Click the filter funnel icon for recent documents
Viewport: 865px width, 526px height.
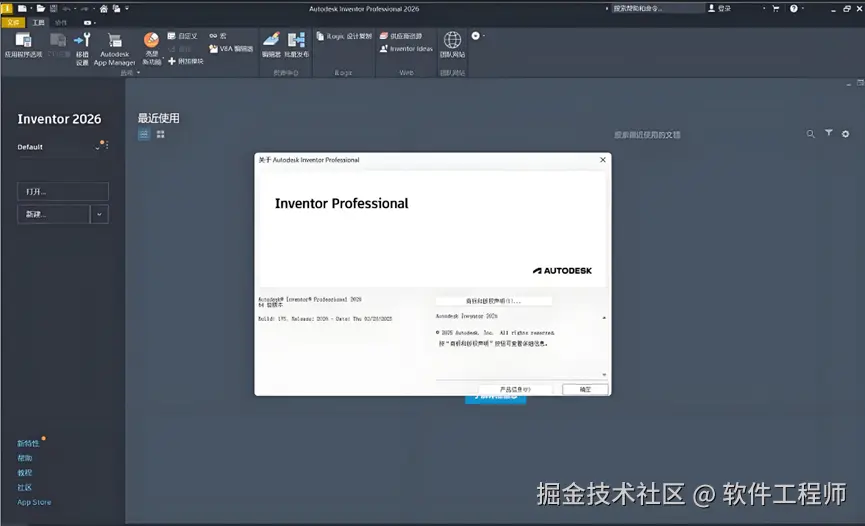pos(829,133)
